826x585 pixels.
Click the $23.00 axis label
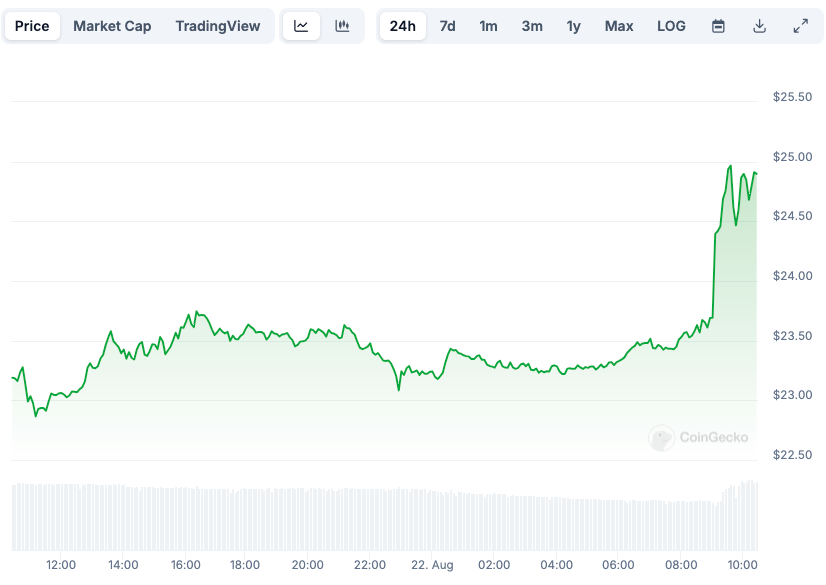[792, 394]
